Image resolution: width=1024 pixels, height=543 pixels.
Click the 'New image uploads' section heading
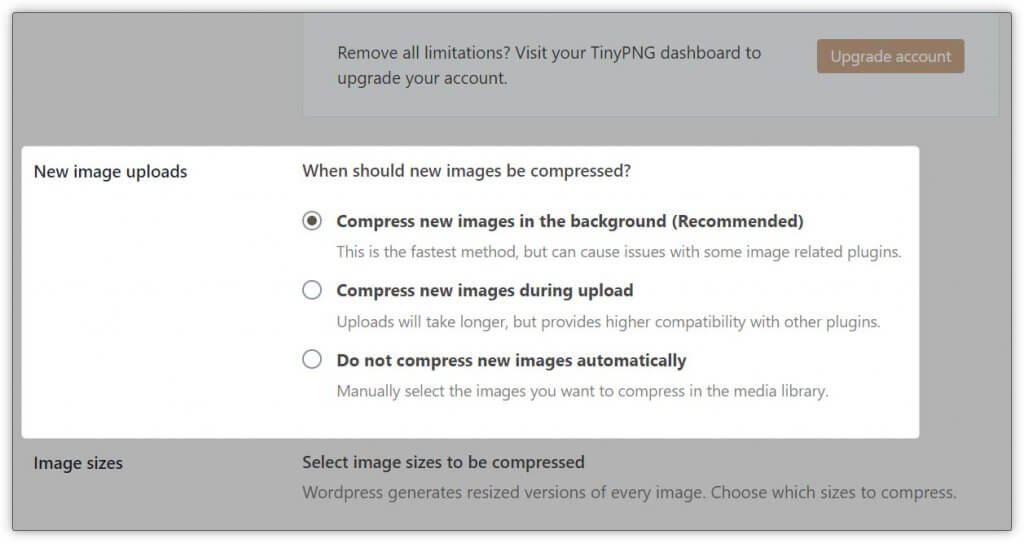[x=110, y=172]
